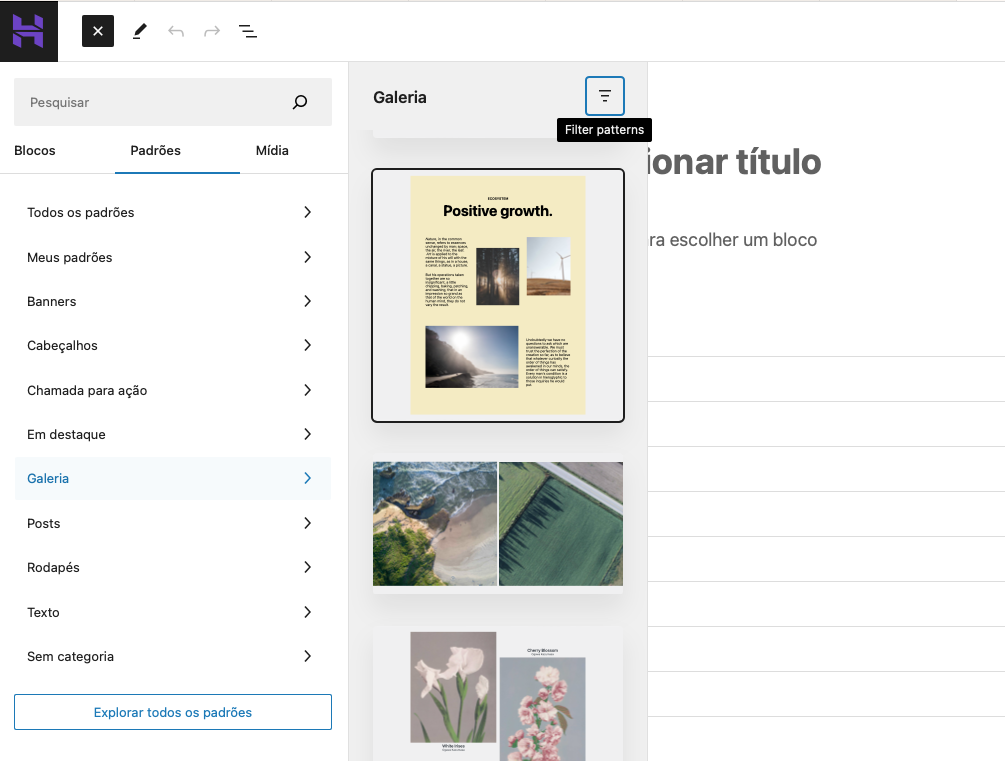Image resolution: width=1005 pixels, height=761 pixels.
Task: Insert the Positive growth pattern
Action: [497, 295]
